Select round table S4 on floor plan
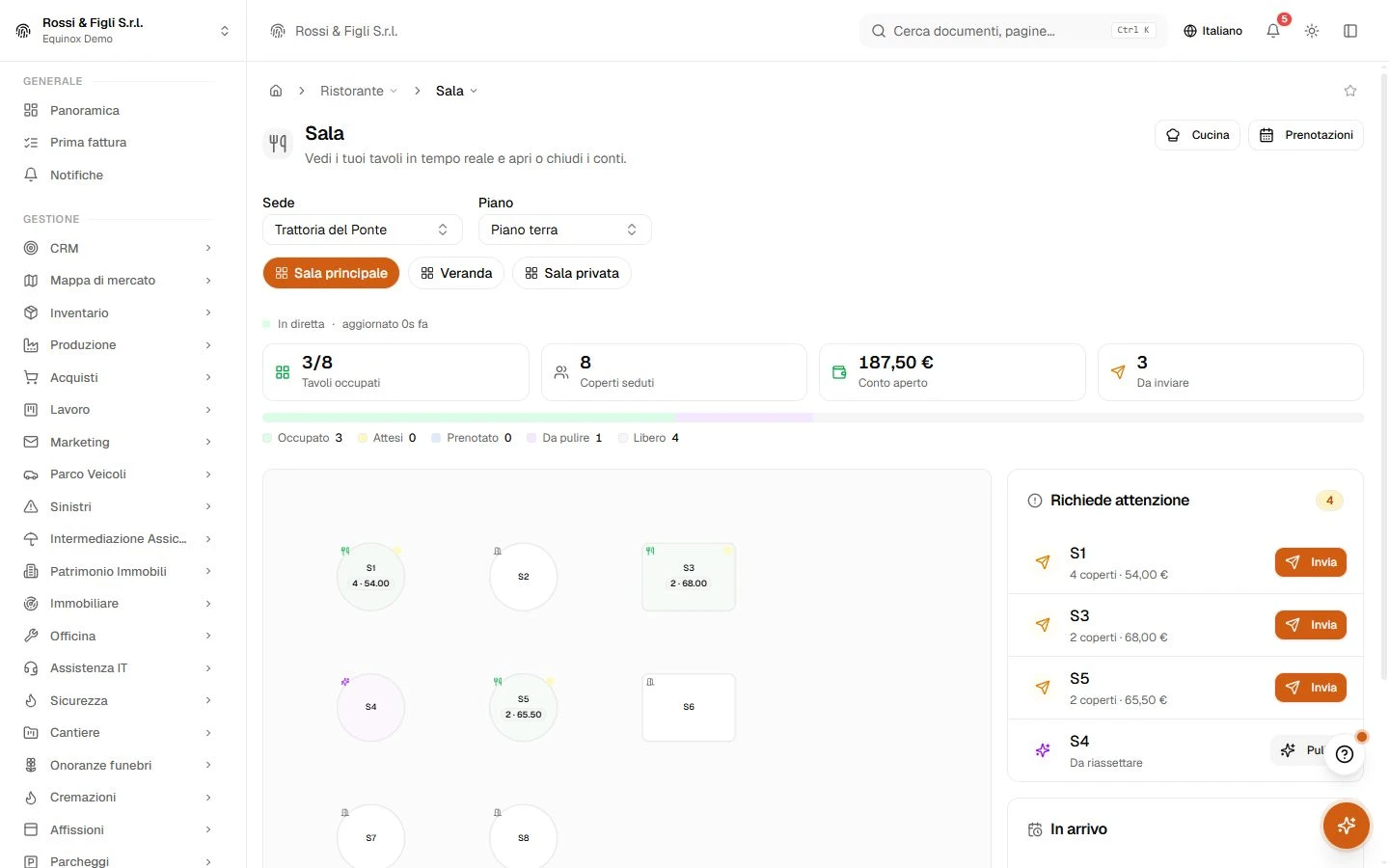This screenshot has height=868, width=1389. (370, 707)
